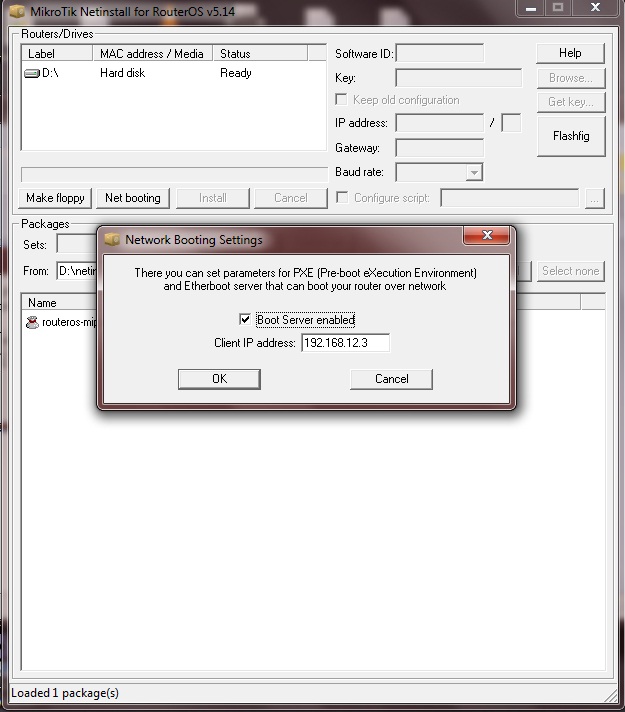
Task: Open the Help button
Action: [x=570, y=53]
